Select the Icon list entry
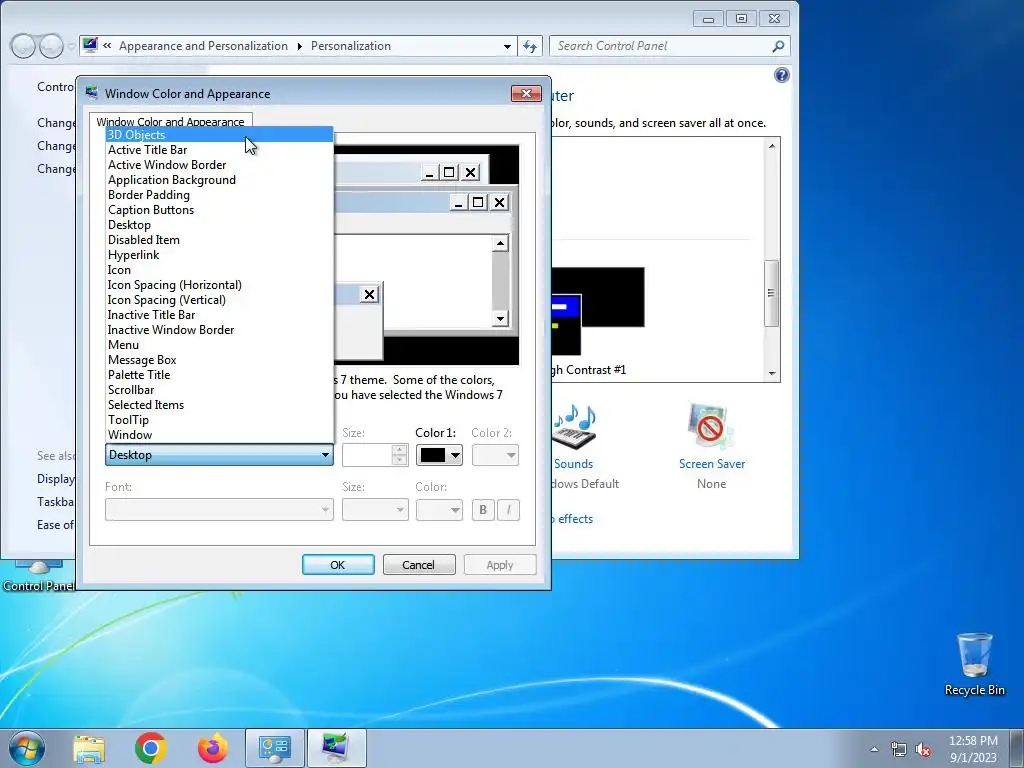This screenshot has width=1024, height=768. pos(219,270)
